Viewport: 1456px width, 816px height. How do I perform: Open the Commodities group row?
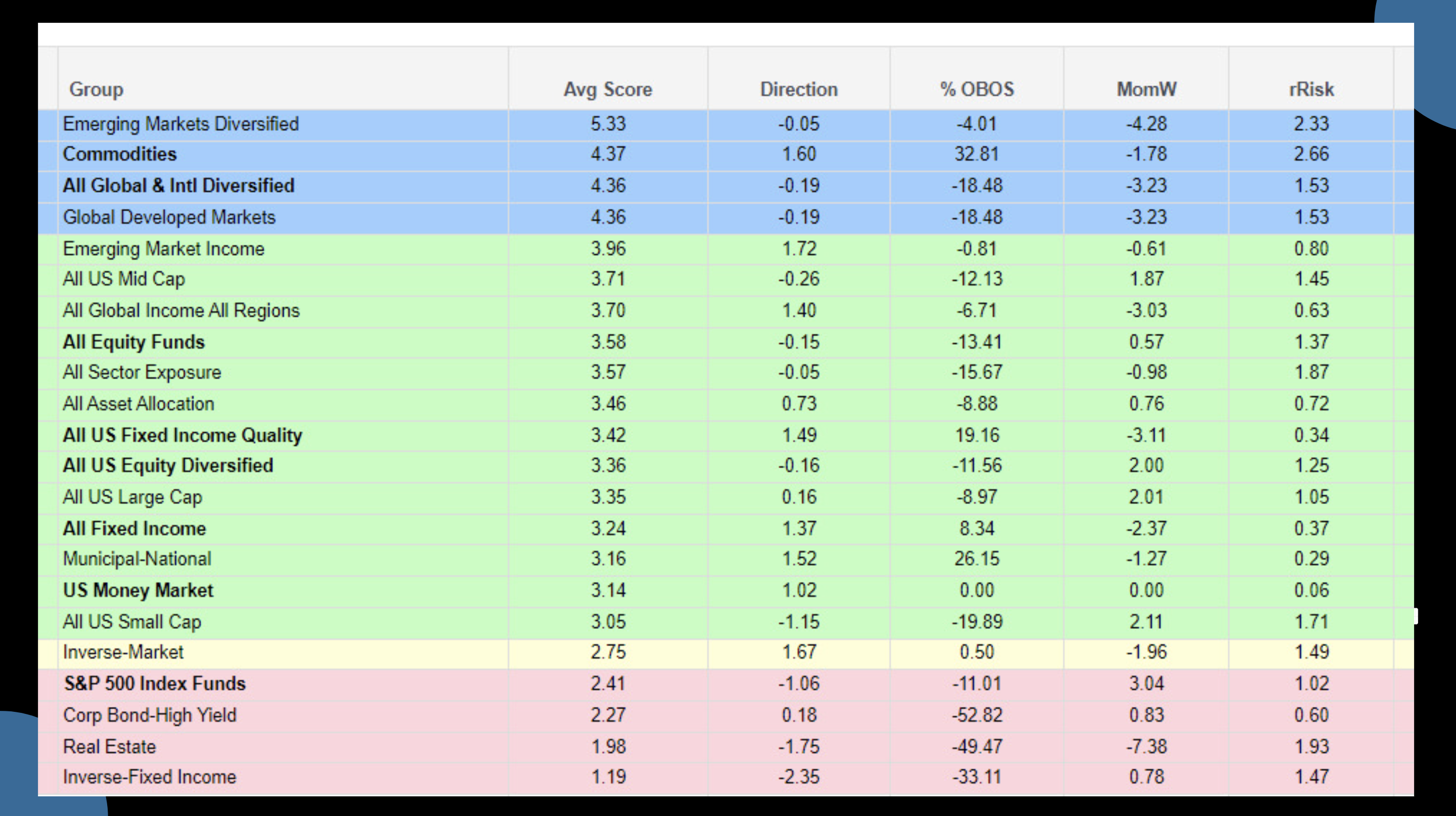point(119,154)
